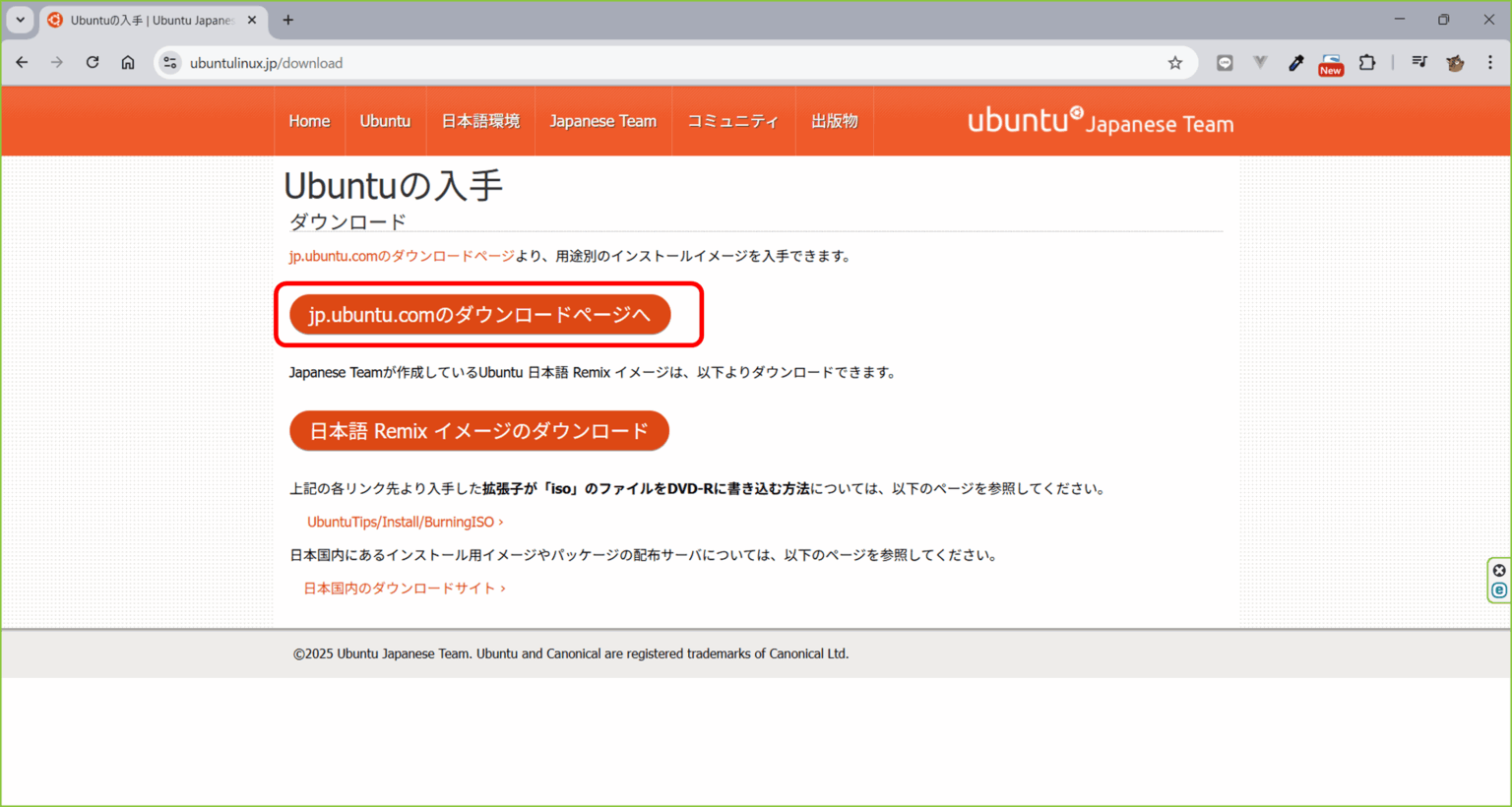1512x807 pixels.
Task: Open the browser extensions puzzle icon
Action: 1367,62
